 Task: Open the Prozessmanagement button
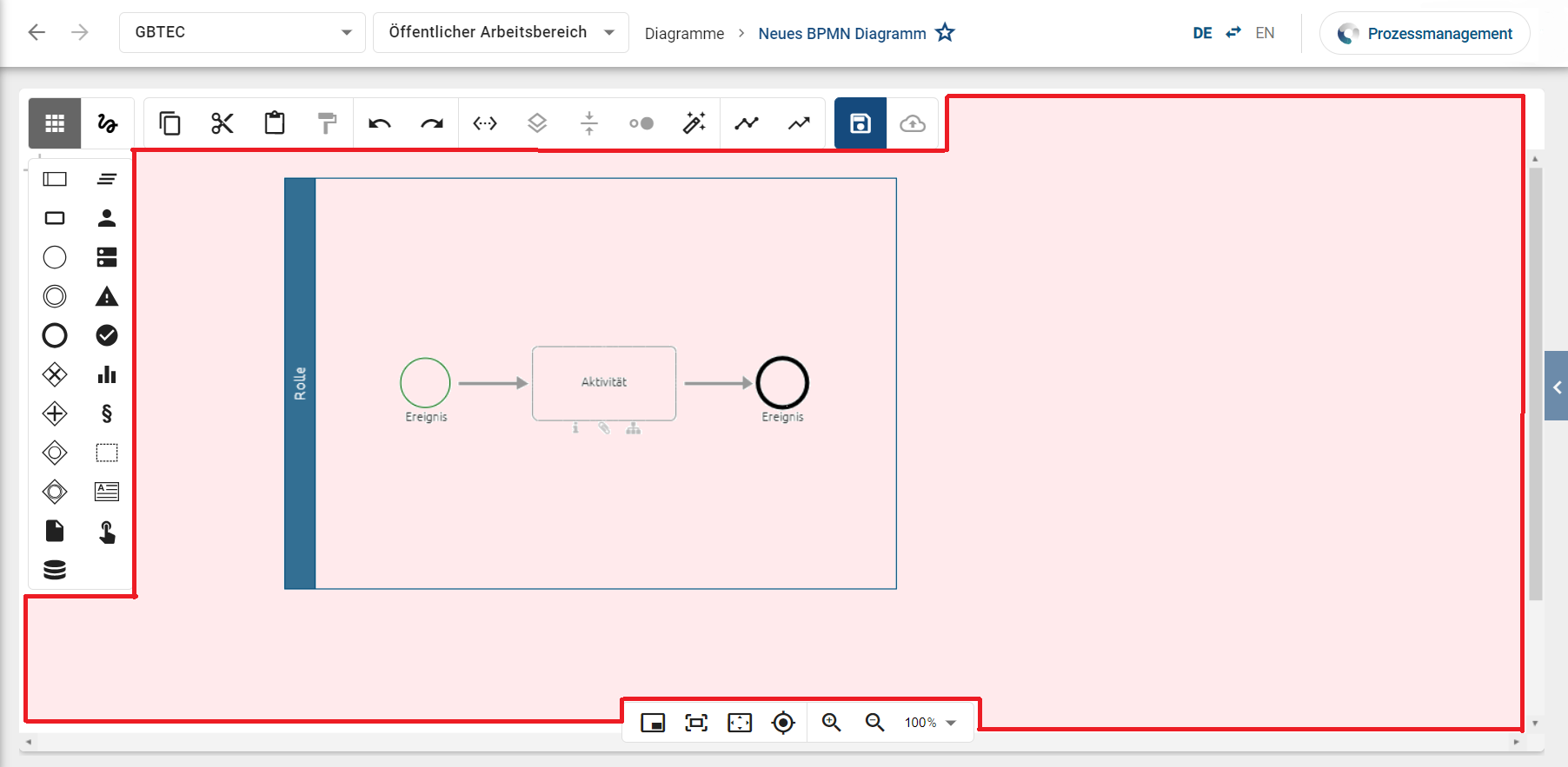[1425, 33]
